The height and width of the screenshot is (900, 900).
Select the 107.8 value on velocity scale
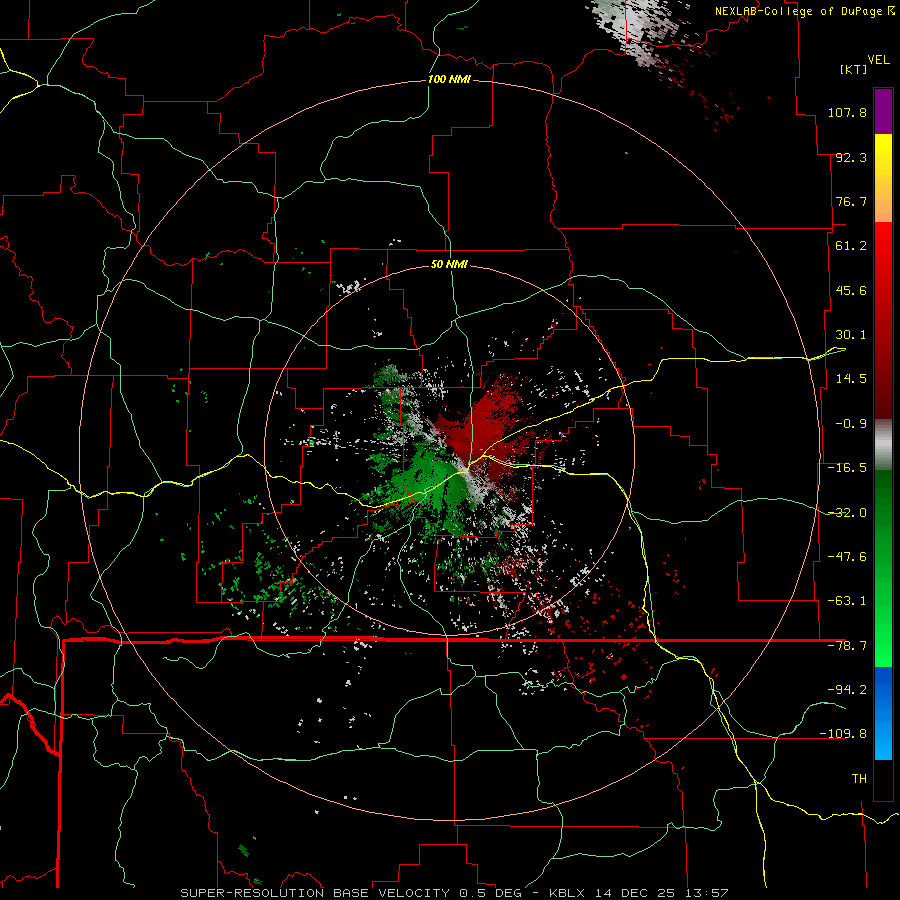coord(847,112)
